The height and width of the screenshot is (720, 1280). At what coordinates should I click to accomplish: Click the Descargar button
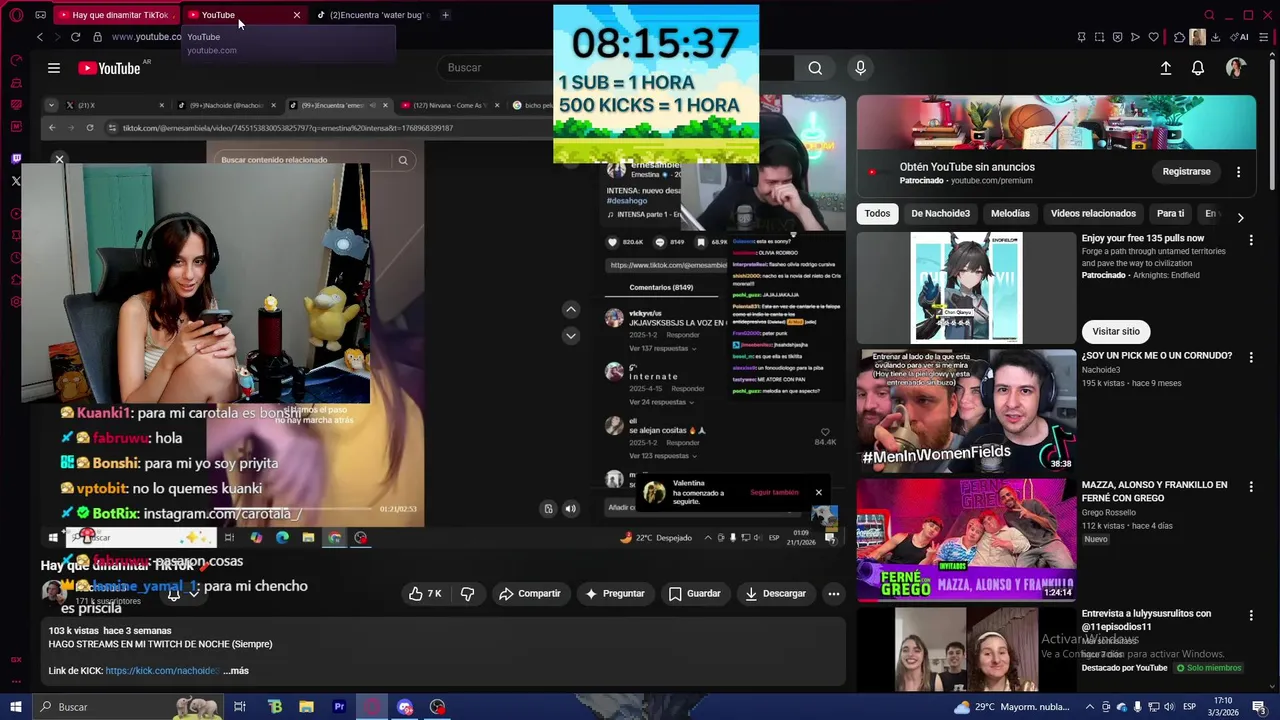[775, 593]
